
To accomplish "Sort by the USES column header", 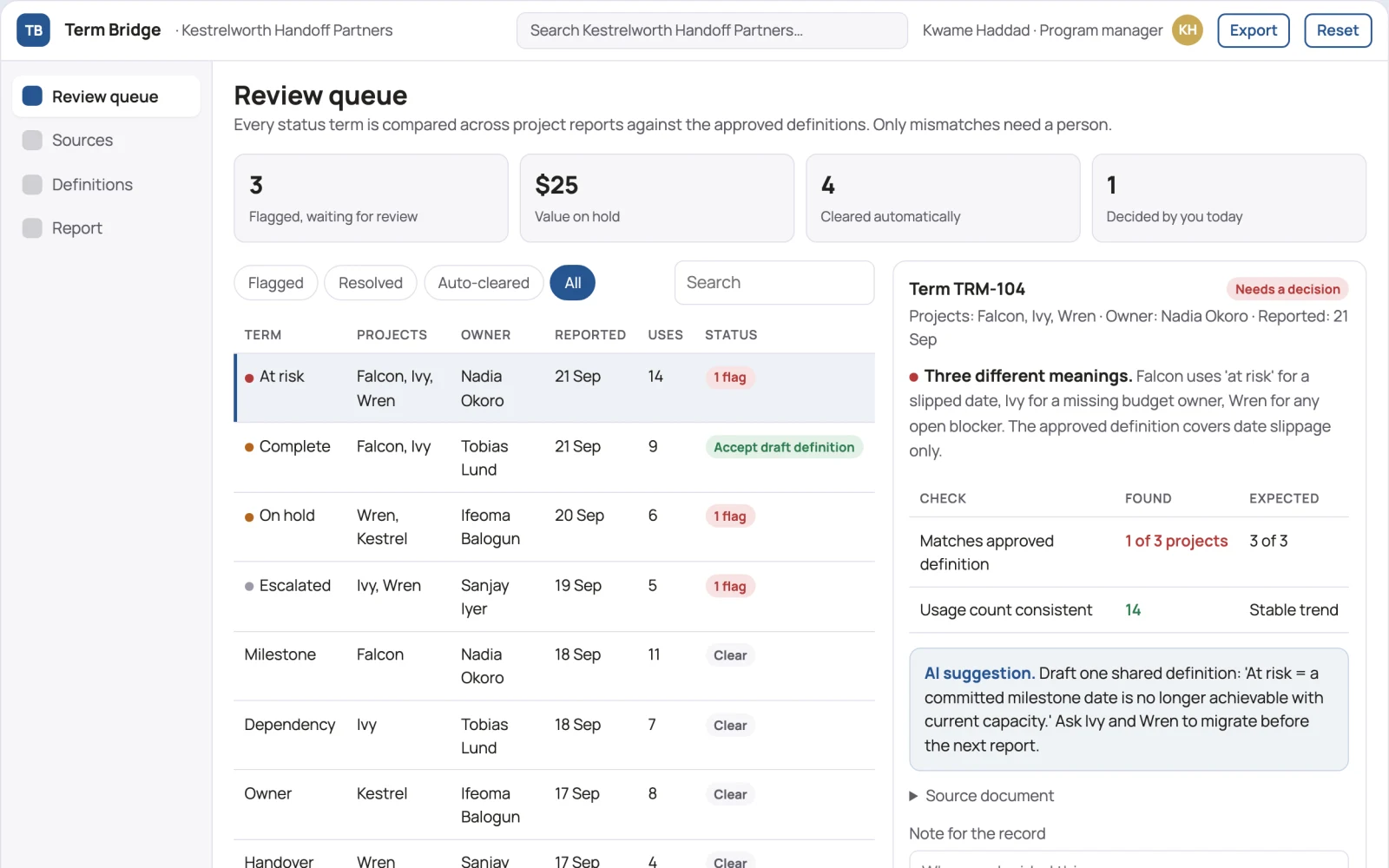I will (x=665, y=335).
